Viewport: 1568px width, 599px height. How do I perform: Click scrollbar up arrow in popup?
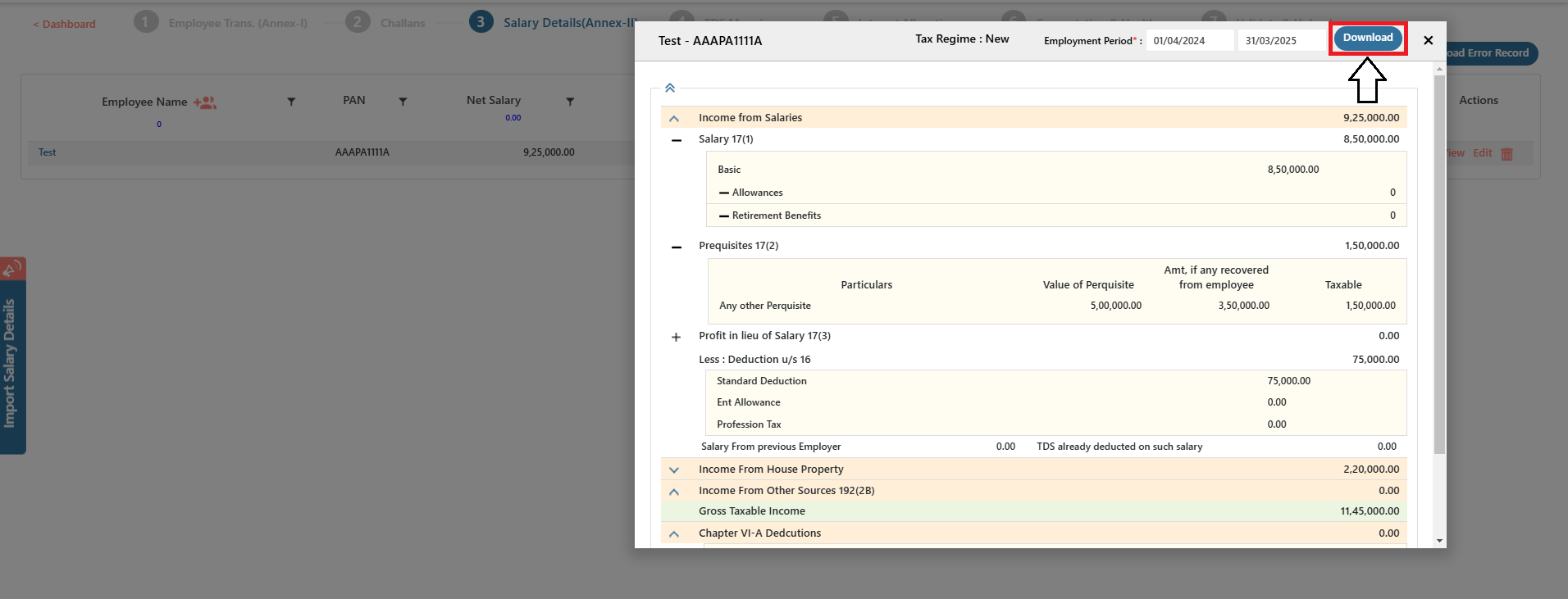point(1439,70)
